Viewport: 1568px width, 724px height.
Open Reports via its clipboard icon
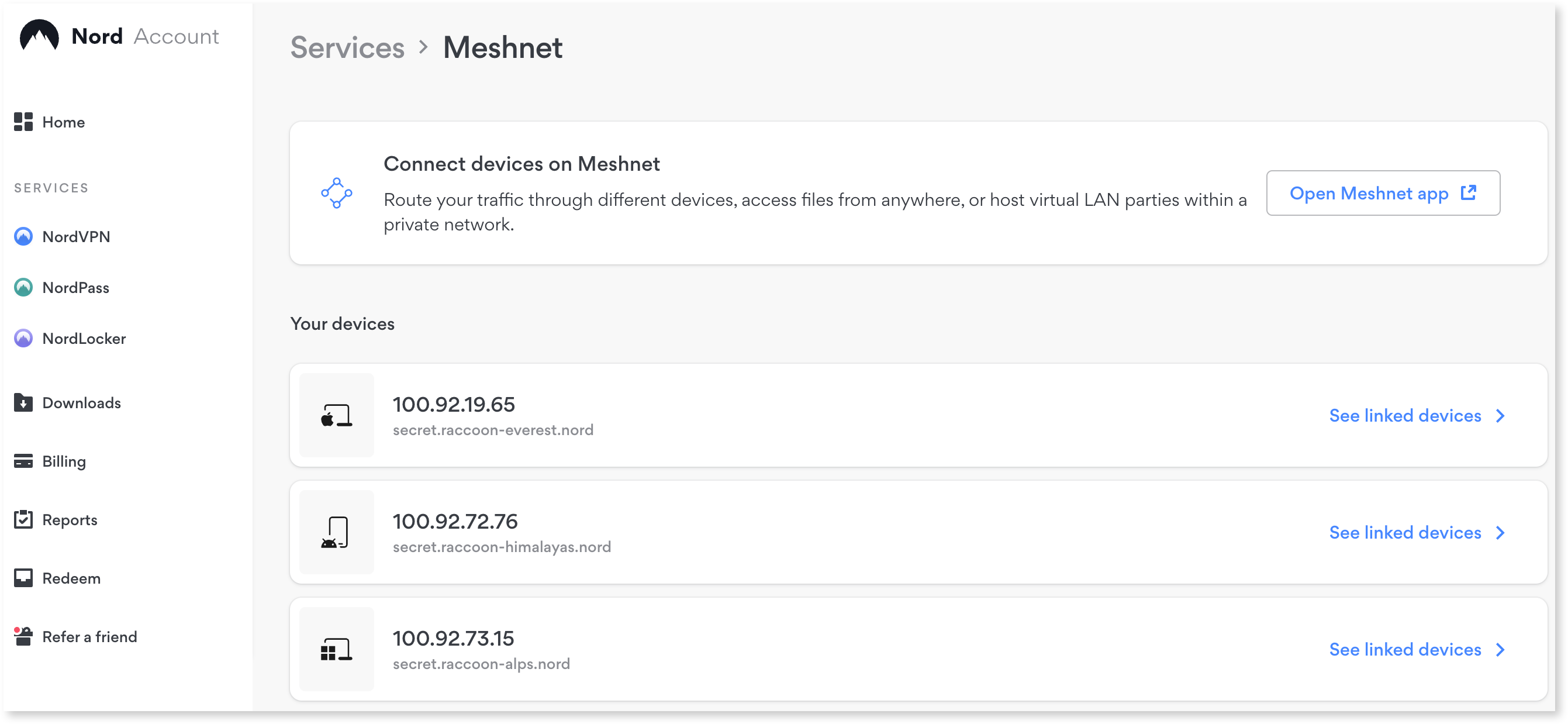point(23,519)
